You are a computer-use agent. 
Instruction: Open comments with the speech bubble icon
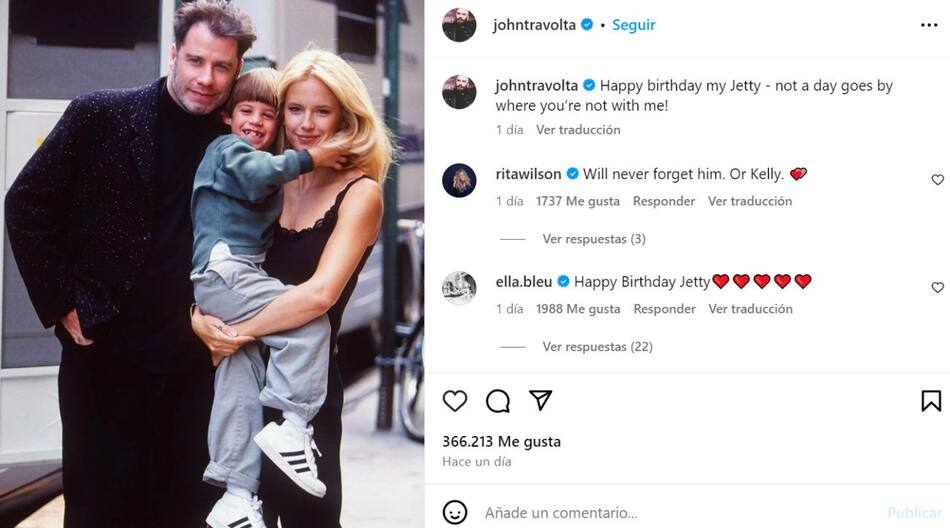pos(498,401)
